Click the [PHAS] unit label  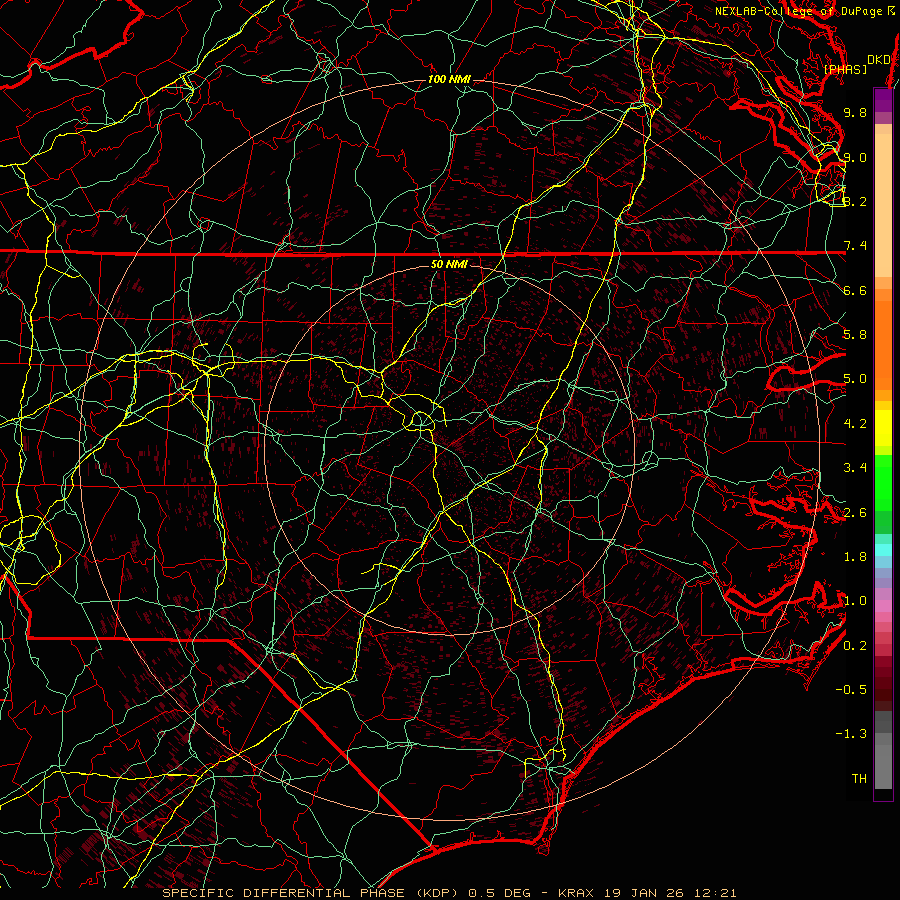845,70
